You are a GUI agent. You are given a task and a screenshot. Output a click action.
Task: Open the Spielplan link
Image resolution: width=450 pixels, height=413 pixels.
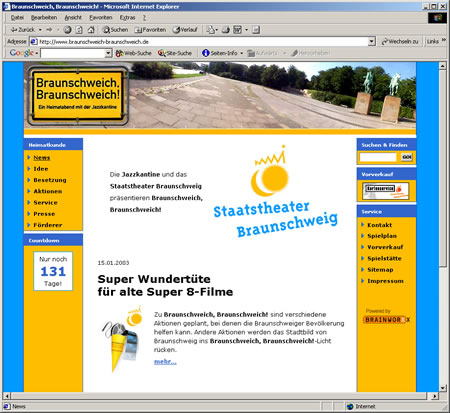pyautogui.click(x=382, y=236)
